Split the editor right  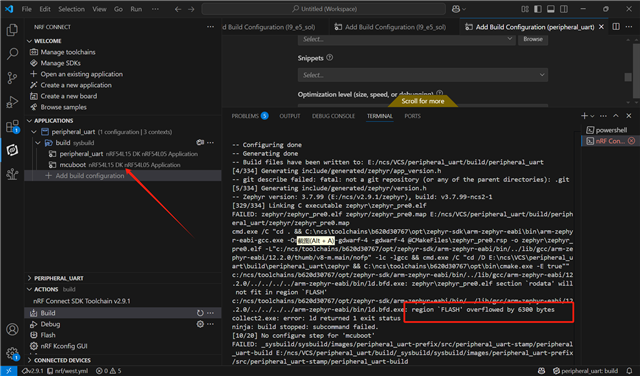[x=616, y=27]
